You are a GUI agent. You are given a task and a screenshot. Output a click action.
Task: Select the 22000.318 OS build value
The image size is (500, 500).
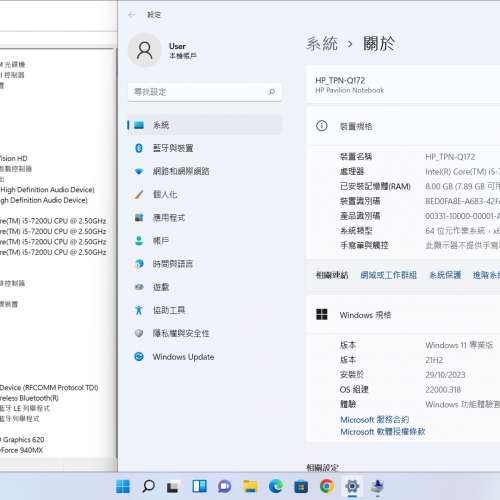(x=443, y=390)
